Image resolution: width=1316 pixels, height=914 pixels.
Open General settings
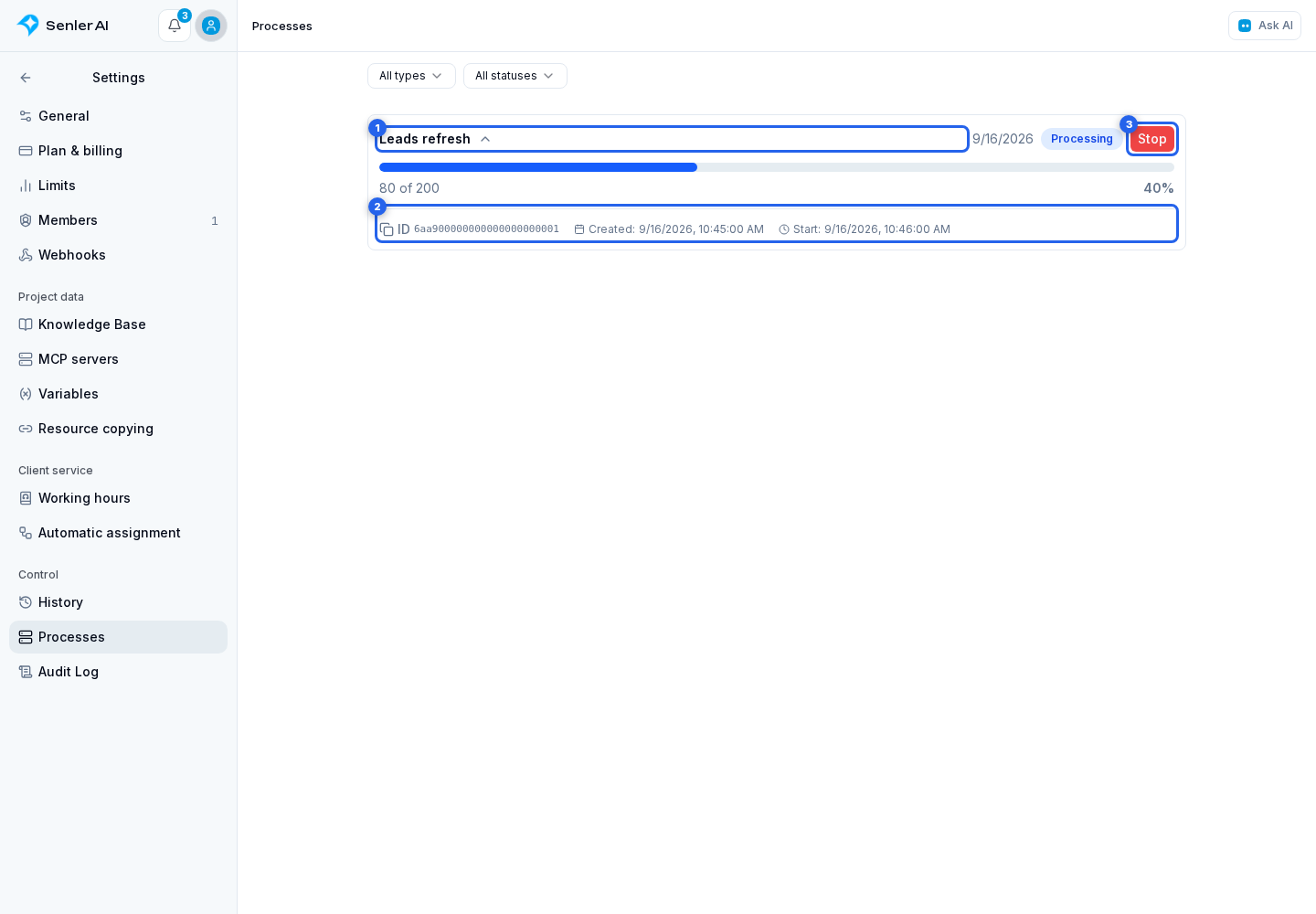pyautogui.click(x=118, y=116)
